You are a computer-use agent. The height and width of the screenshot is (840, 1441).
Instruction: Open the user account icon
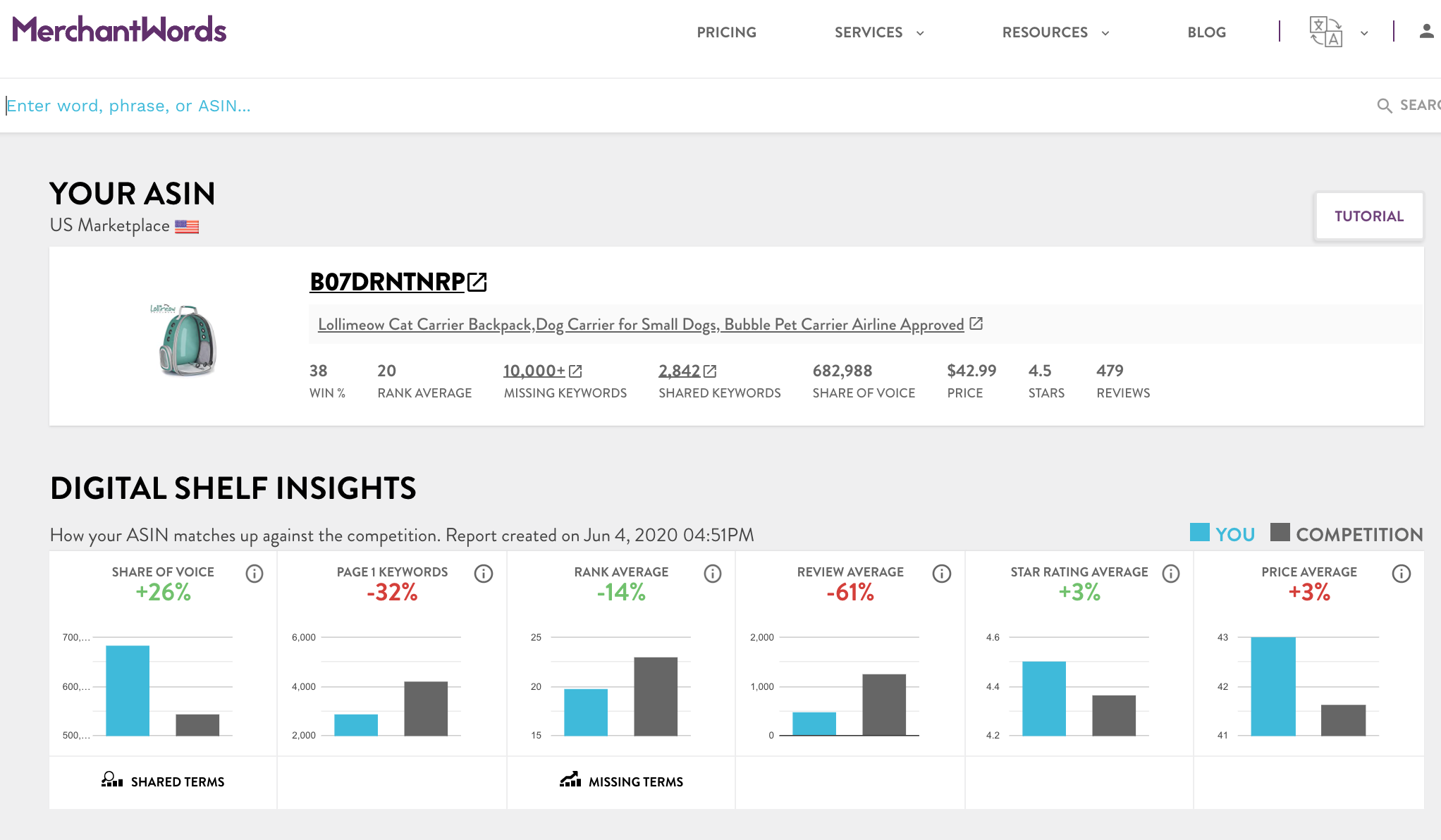(1426, 31)
